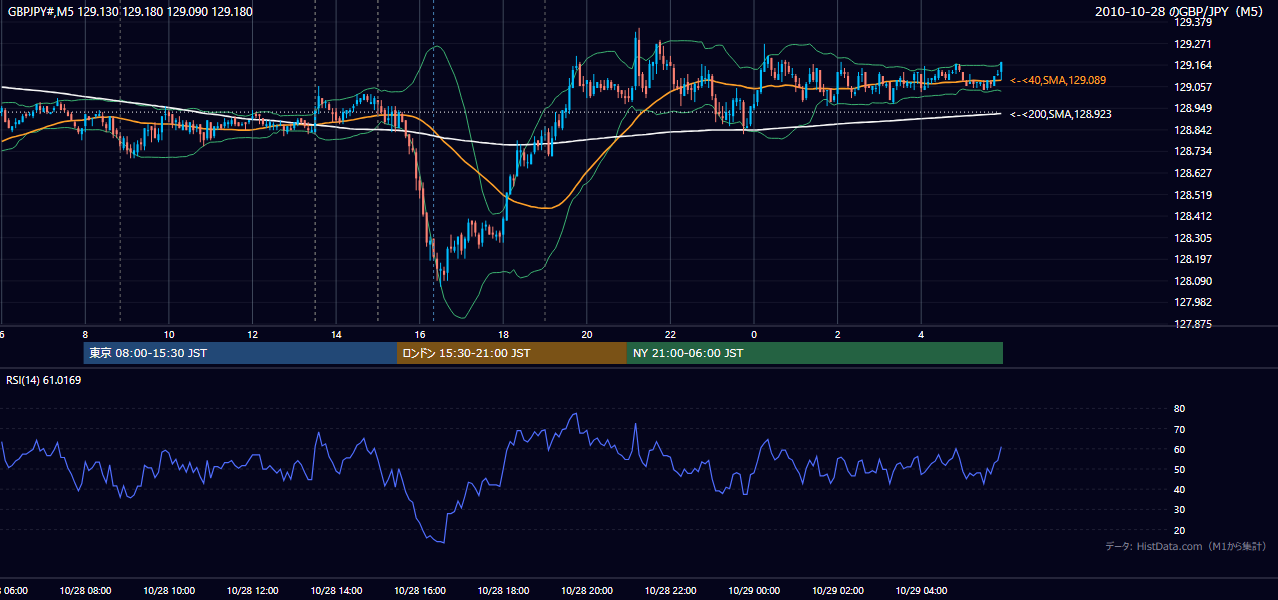This screenshot has height=600, width=1278.
Task: Click RSI scale value 40
Action: pyautogui.click(x=1179, y=489)
